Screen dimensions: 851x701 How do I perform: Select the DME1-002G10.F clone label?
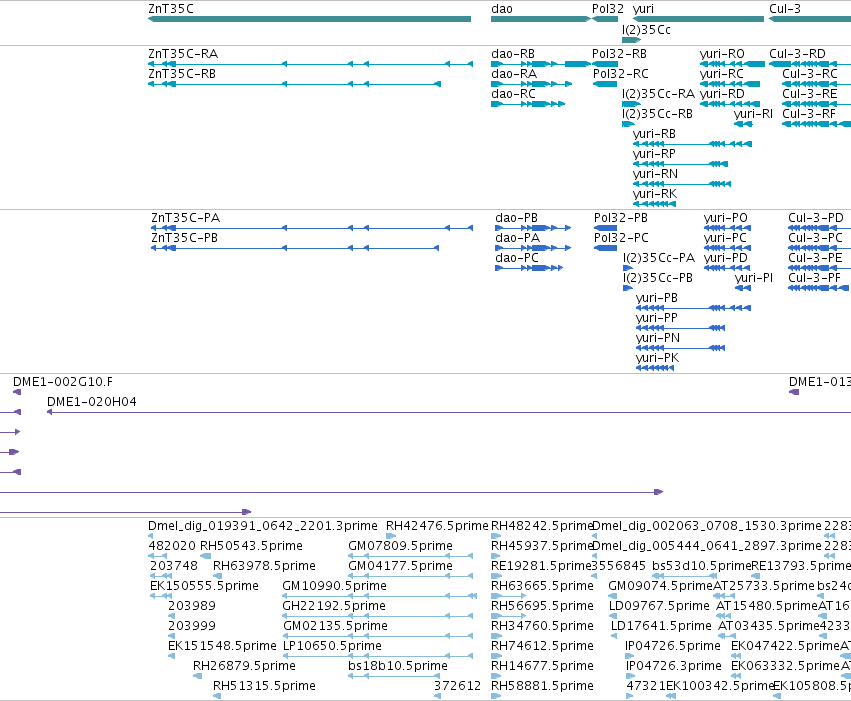pos(63,382)
